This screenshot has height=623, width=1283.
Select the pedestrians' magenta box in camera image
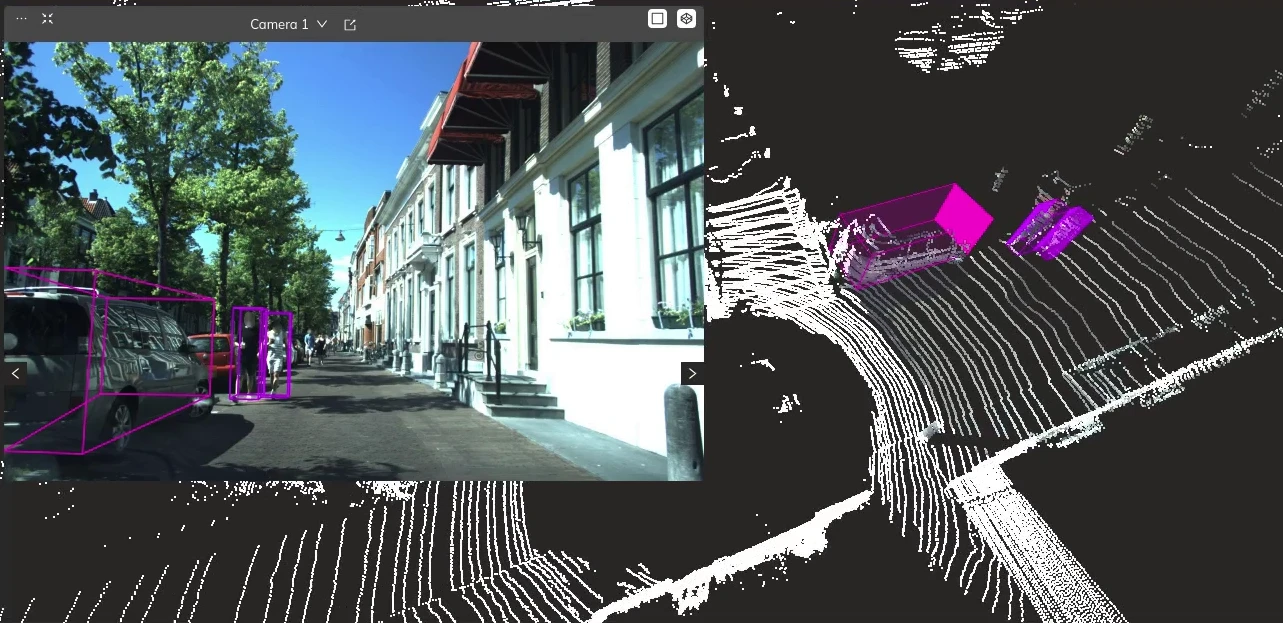pyautogui.click(x=261, y=354)
